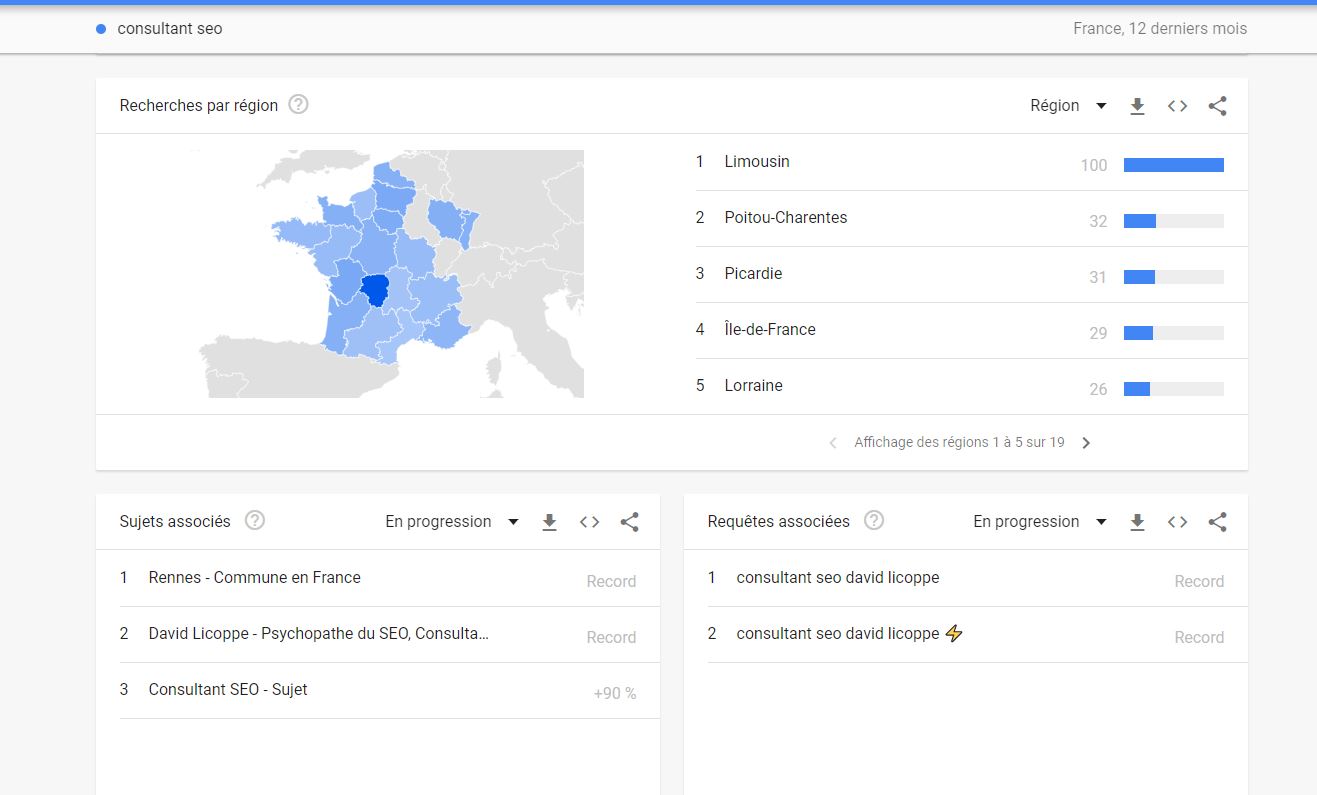Open Requêtes associées En progression dropdown

1040,522
